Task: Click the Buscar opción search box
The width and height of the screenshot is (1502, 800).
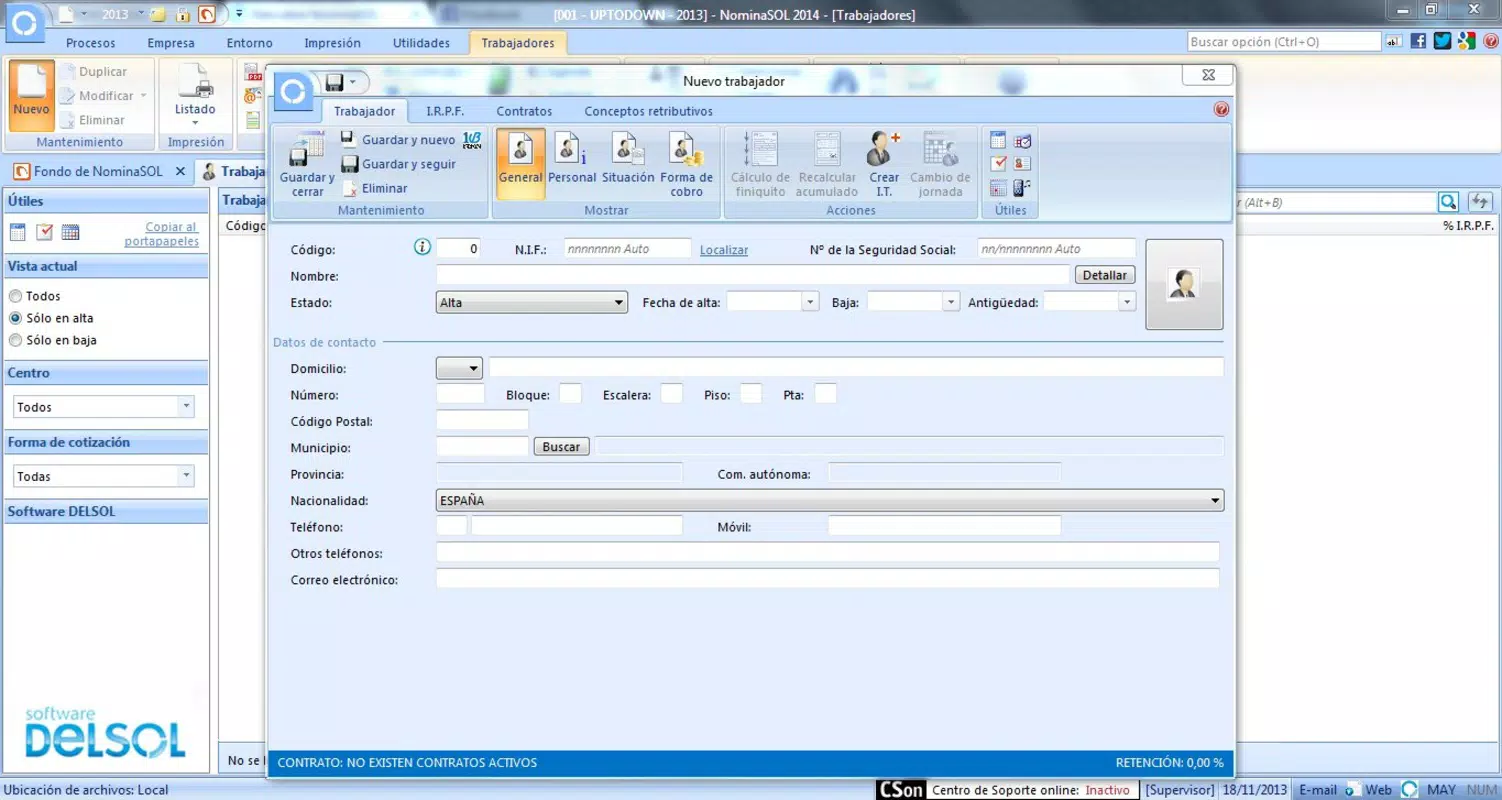Action: tap(1284, 42)
